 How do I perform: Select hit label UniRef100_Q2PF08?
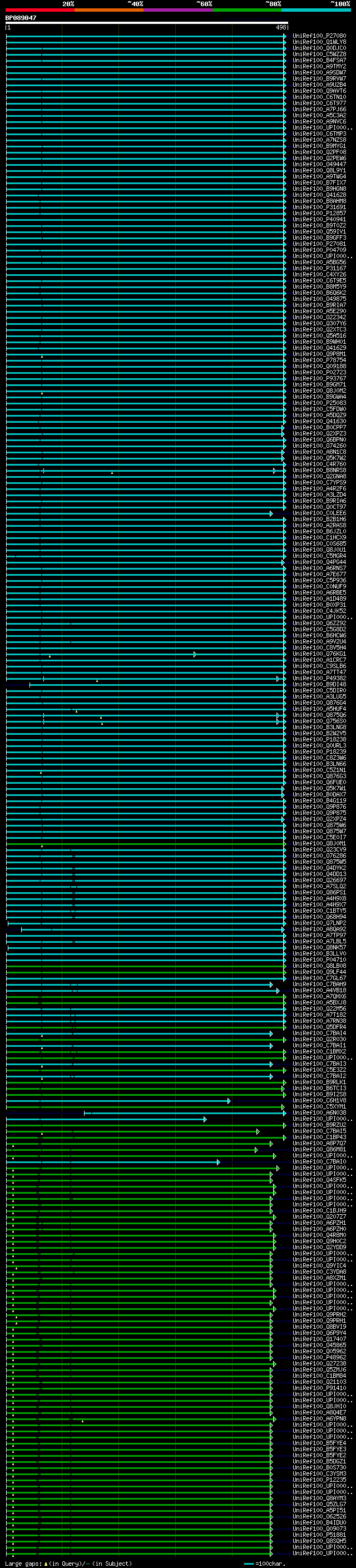(x=319, y=152)
